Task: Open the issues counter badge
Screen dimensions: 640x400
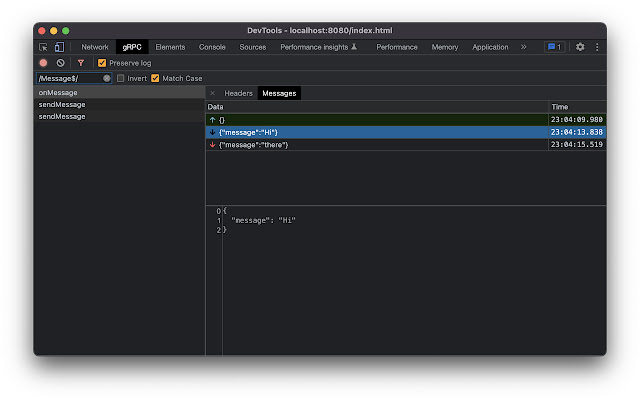Action: (554, 47)
